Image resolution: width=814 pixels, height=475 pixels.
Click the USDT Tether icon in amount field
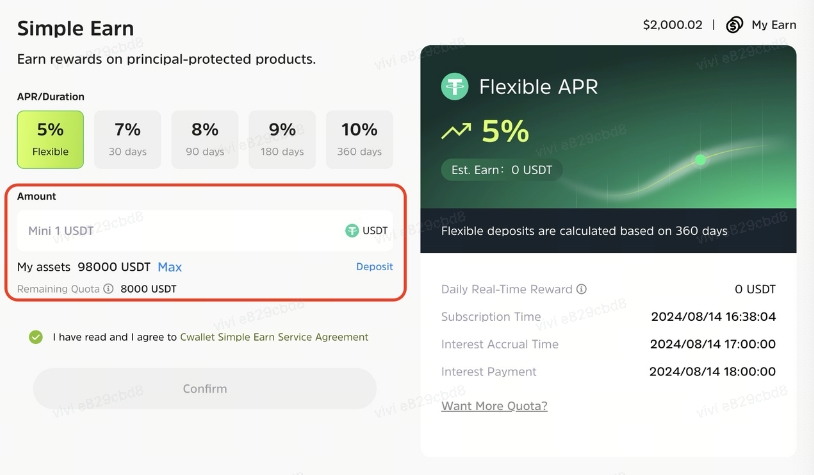[x=352, y=231]
